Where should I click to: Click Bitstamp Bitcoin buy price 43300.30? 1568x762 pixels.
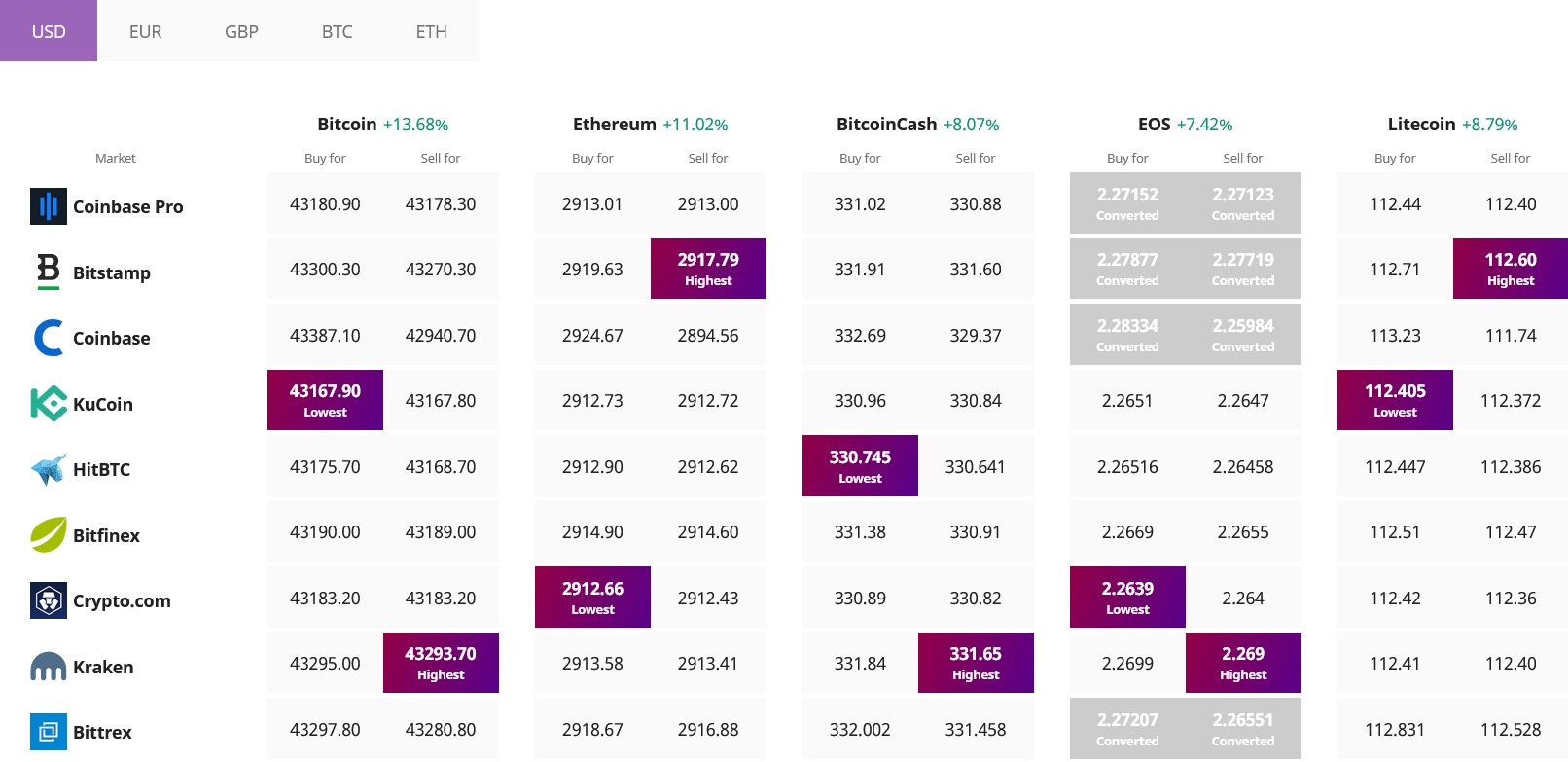point(325,270)
